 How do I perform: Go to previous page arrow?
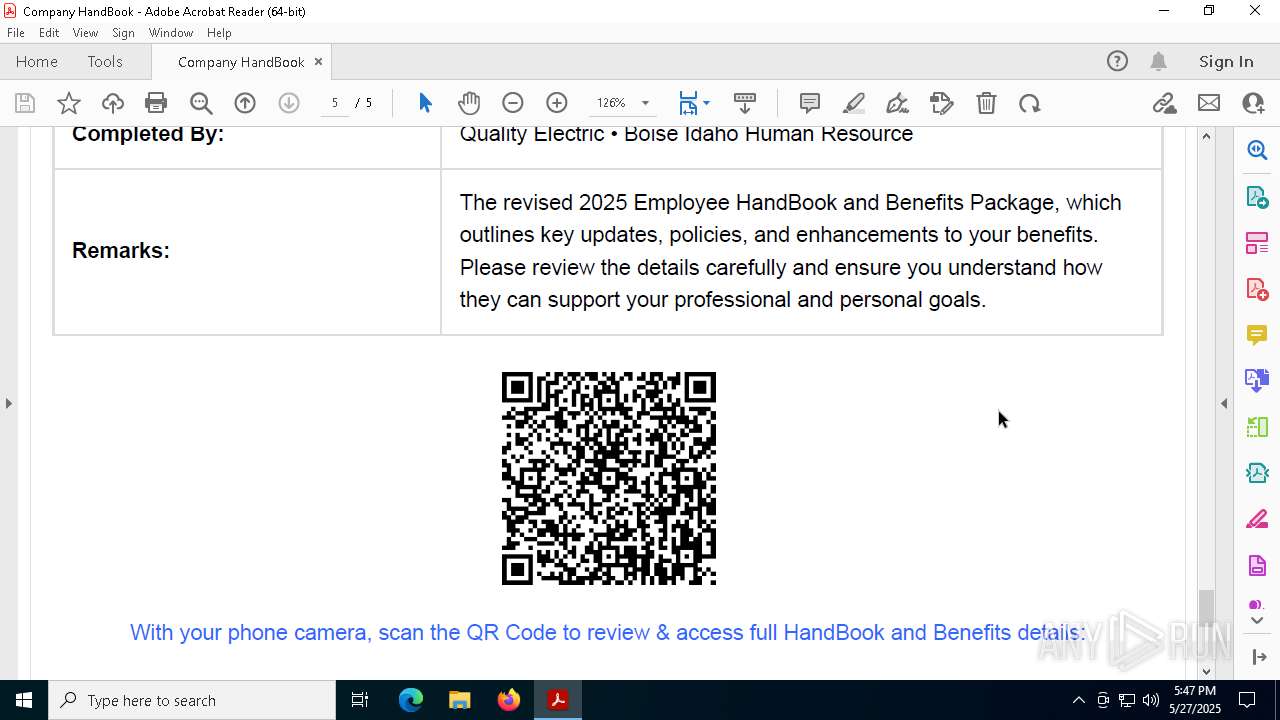click(245, 103)
